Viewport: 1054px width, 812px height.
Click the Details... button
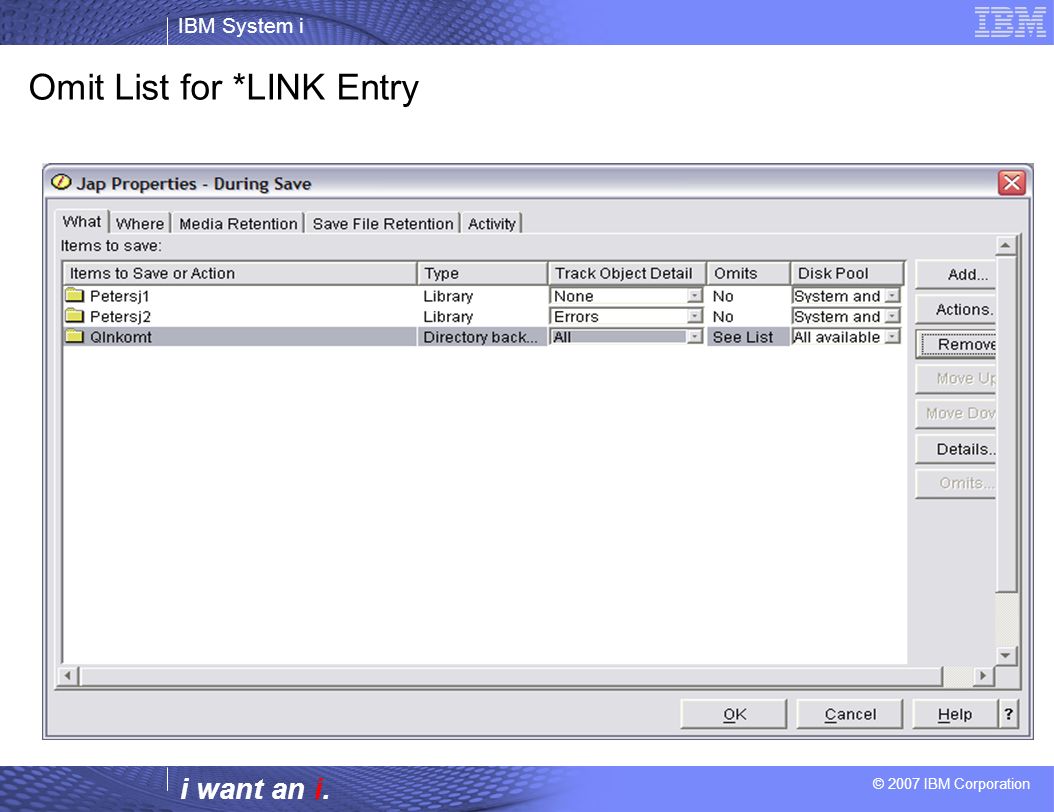956,449
